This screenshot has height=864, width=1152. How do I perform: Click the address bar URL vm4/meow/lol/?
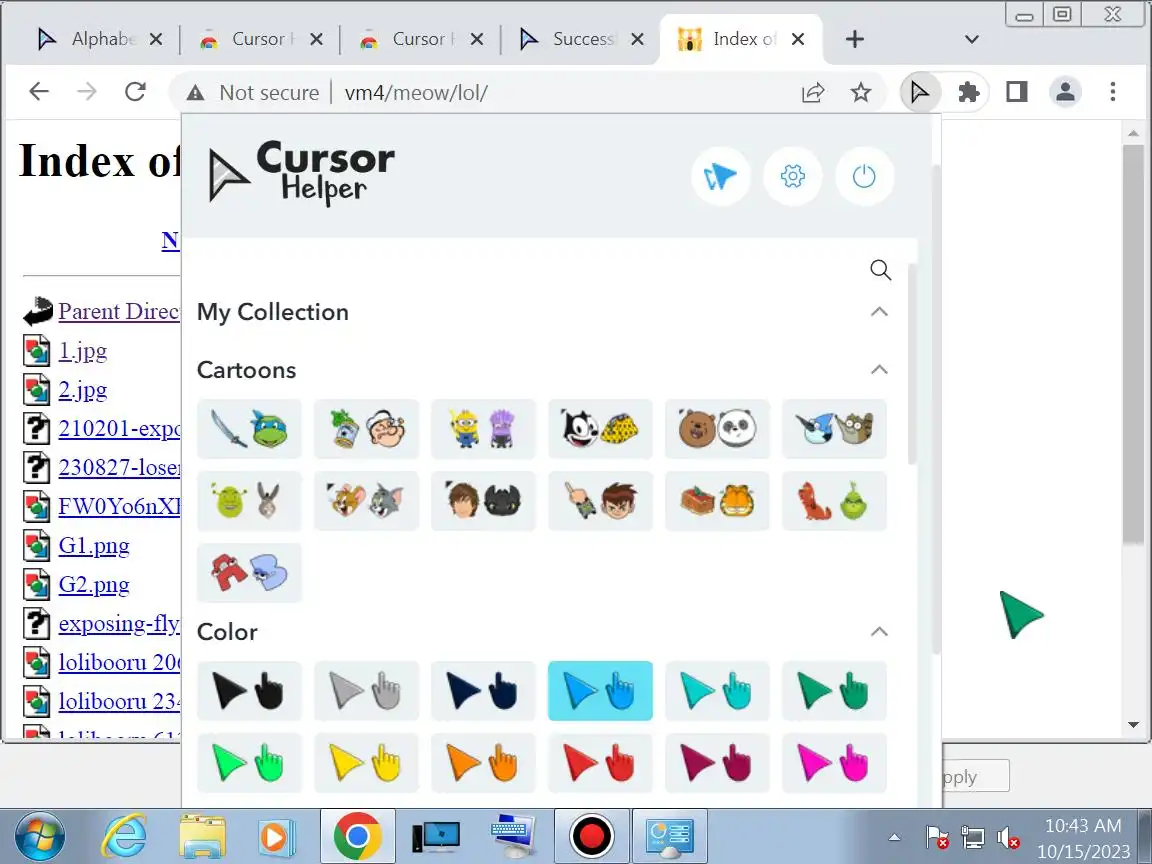point(416,93)
